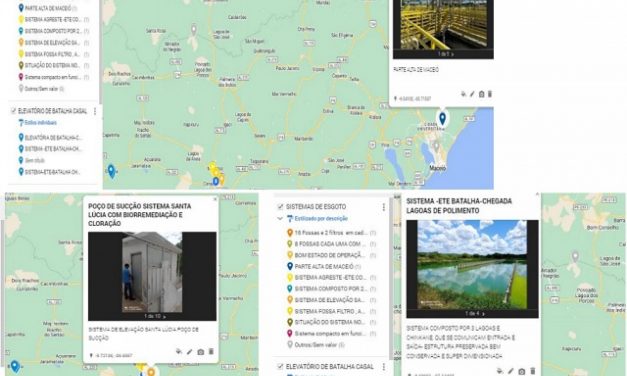Click the trash icon in PARTE ALTA DE MACEIÓ card

490,94
